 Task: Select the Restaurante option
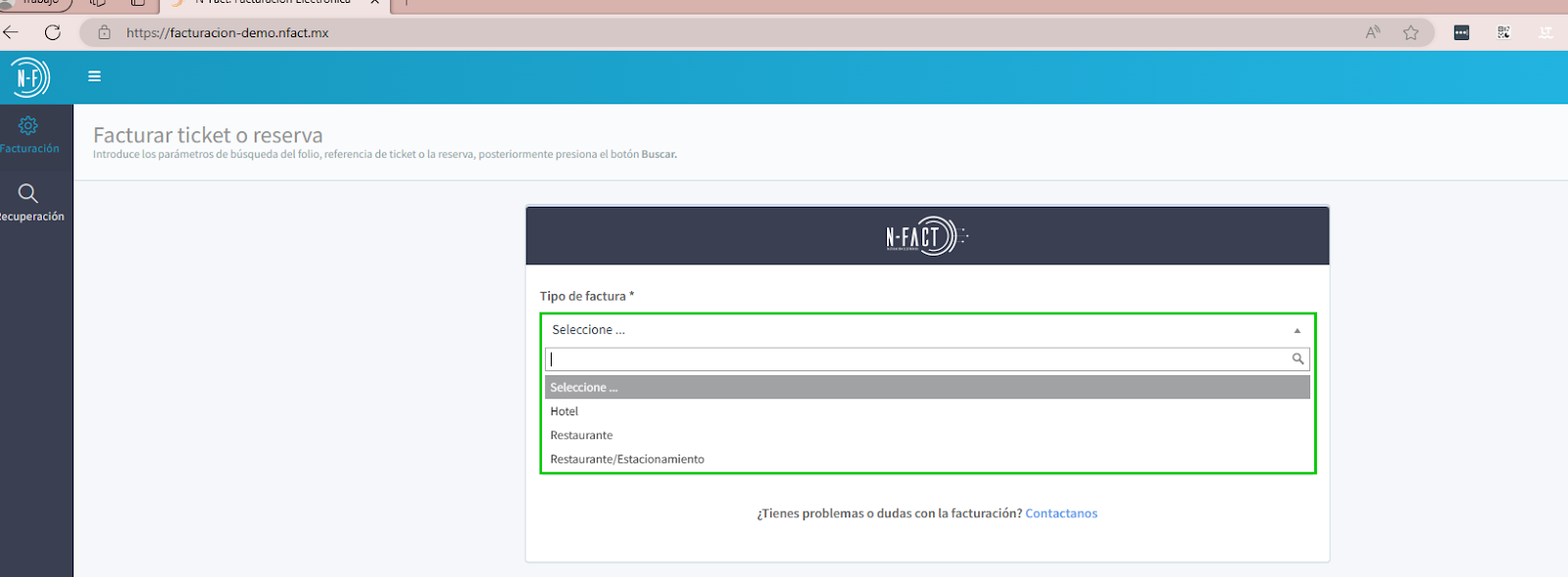[927, 435]
